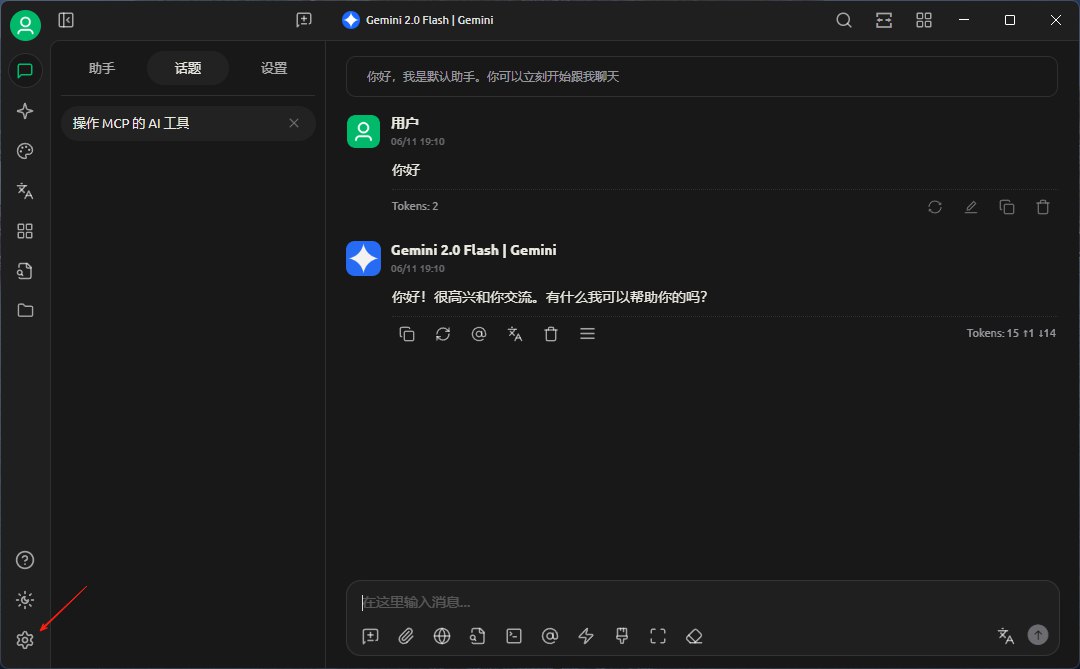
Task: Click the clear context brush icon
Action: click(622, 636)
